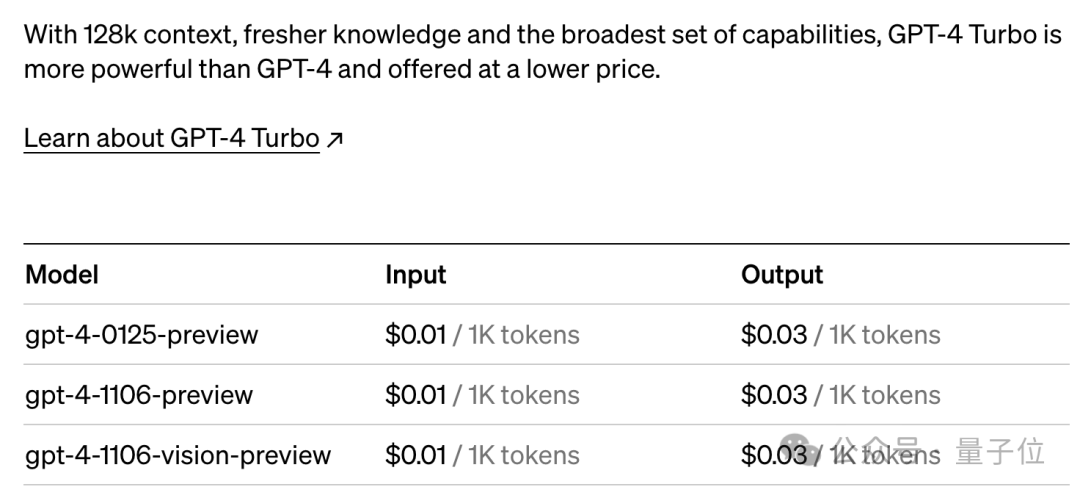The height and width of the screenshot is (495, 1080).
Task: Select the Input column header
Action: pos(415,275)
